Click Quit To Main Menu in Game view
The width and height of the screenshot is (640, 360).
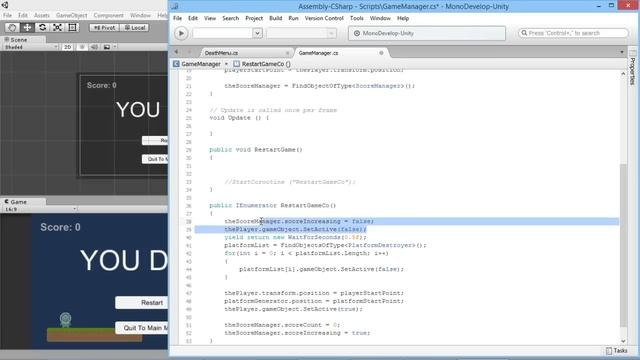(x=142, y=328)
